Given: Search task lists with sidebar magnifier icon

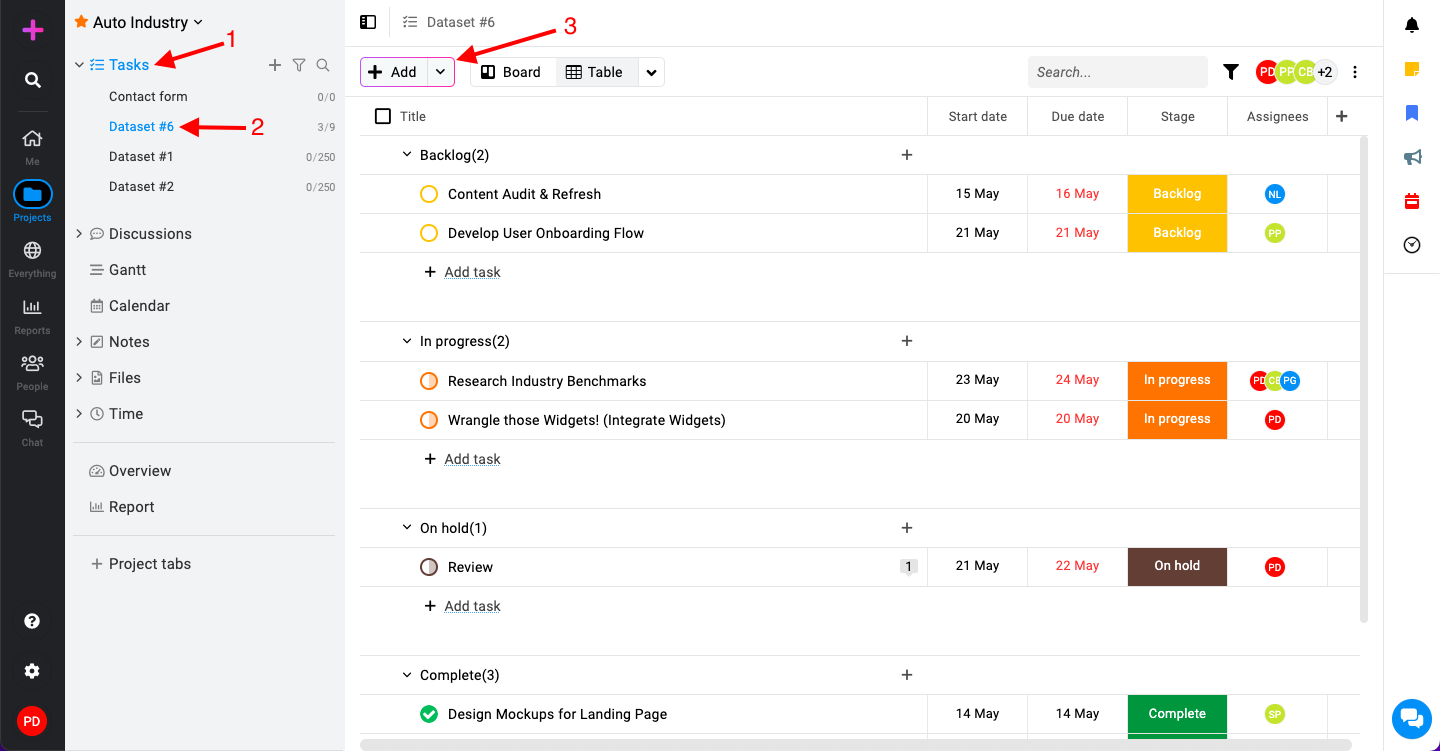Looking at the screenshot, I should (x=323, y=65).
